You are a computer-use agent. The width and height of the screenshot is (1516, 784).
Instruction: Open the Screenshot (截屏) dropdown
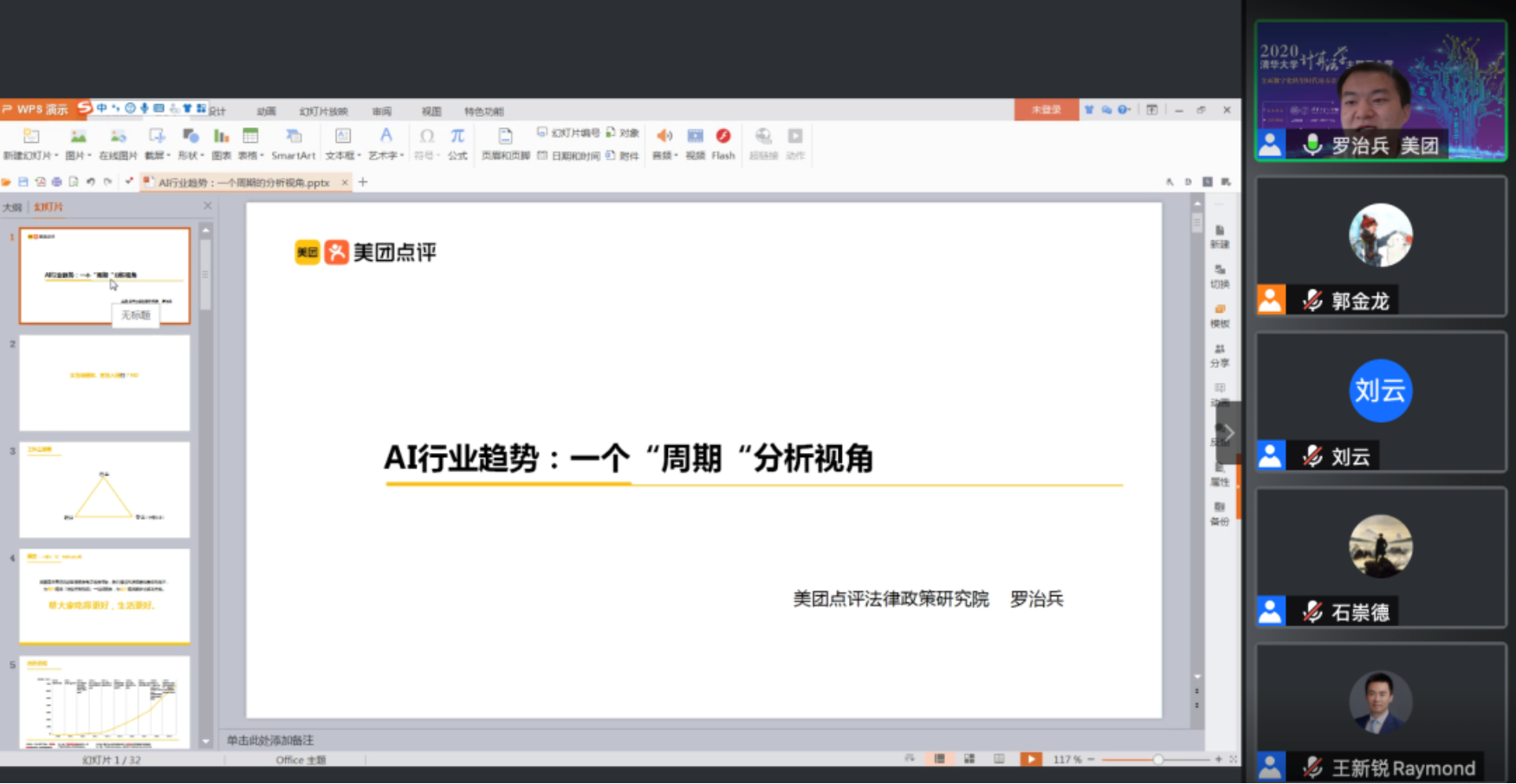pos(156,144)
